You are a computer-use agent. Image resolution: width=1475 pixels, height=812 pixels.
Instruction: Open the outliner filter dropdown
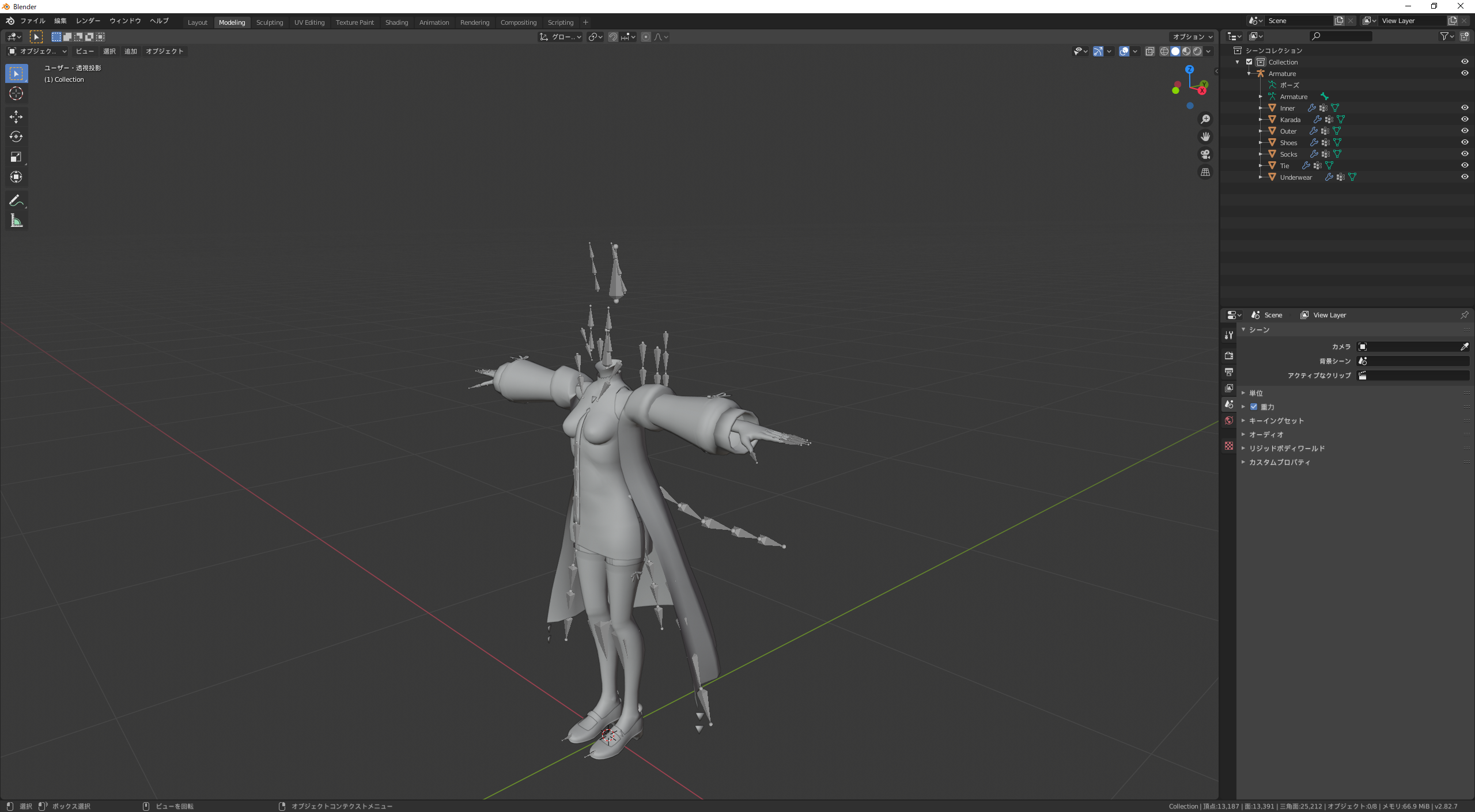pos(1447,36)
